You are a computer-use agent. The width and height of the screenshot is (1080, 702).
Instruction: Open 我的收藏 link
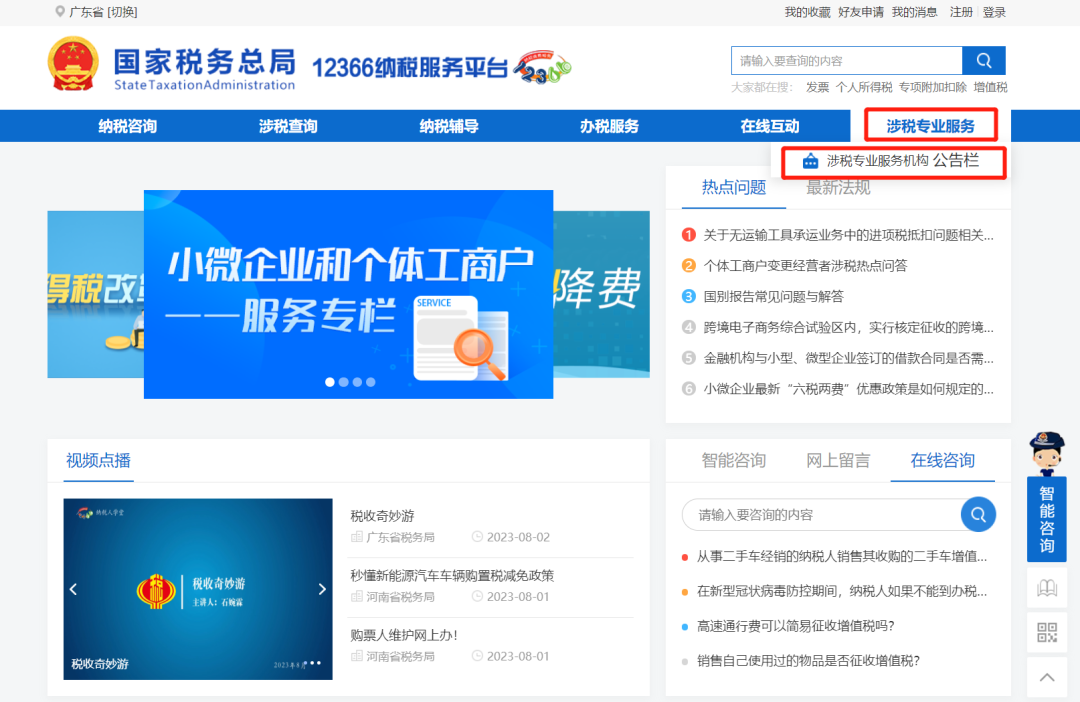(807, 12)
